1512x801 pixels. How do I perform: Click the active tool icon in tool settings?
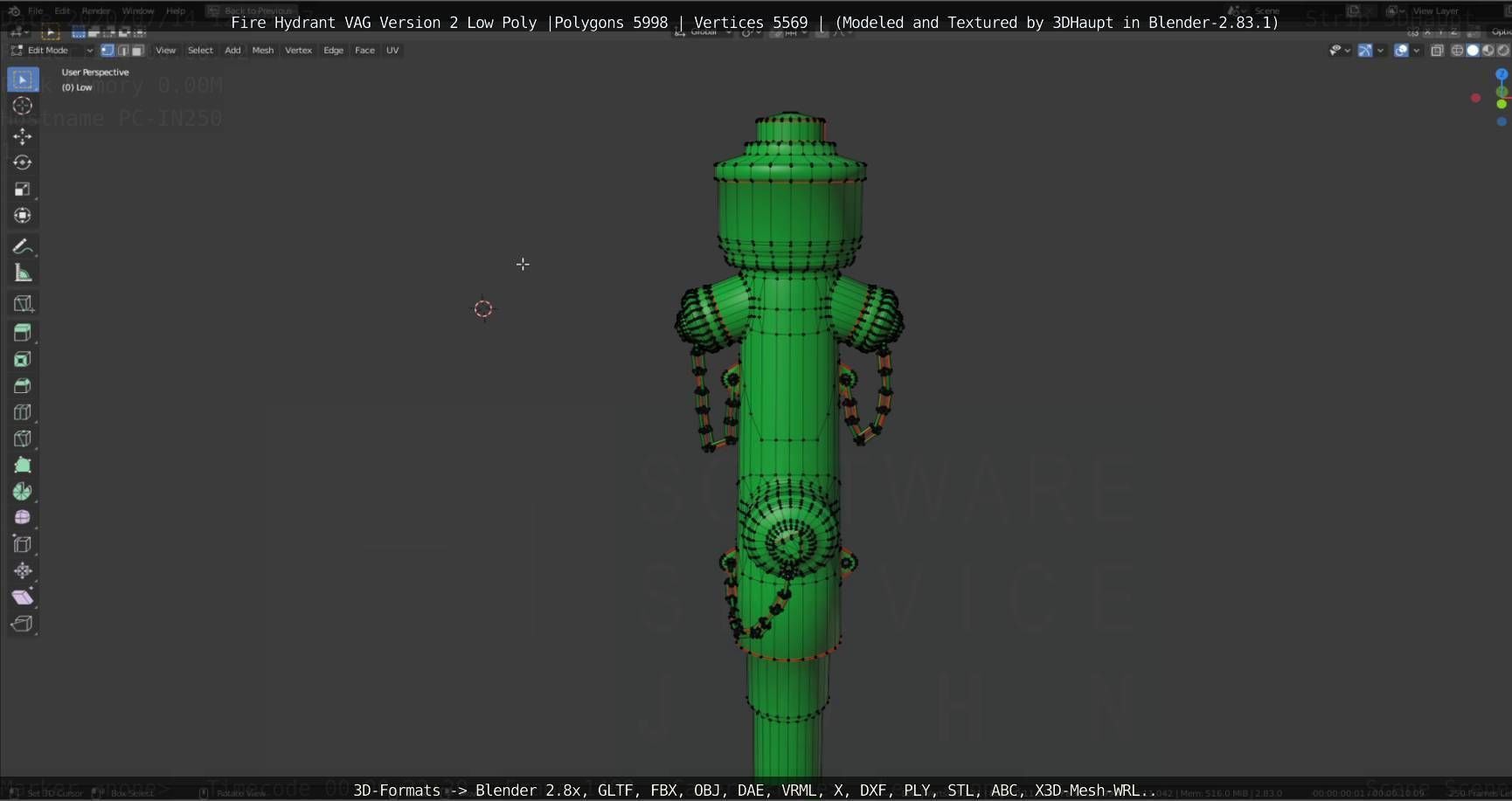(50, 32)
